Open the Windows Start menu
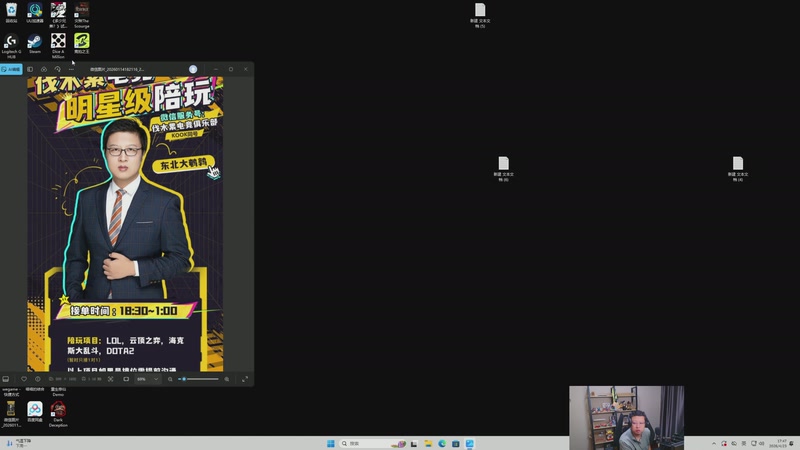This screenshot has height=450, width=800. 331,443
